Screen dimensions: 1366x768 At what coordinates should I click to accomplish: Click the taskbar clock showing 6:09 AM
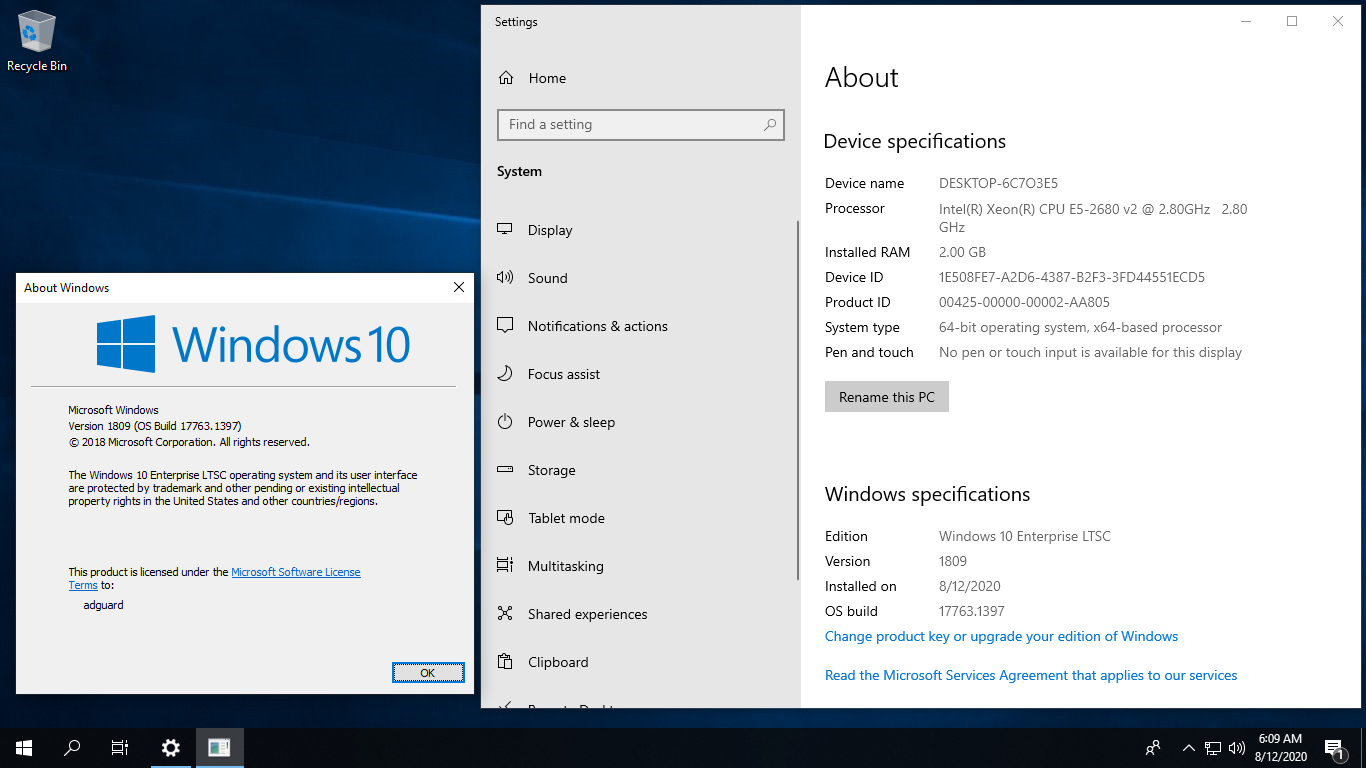(x=1280, y=748)
